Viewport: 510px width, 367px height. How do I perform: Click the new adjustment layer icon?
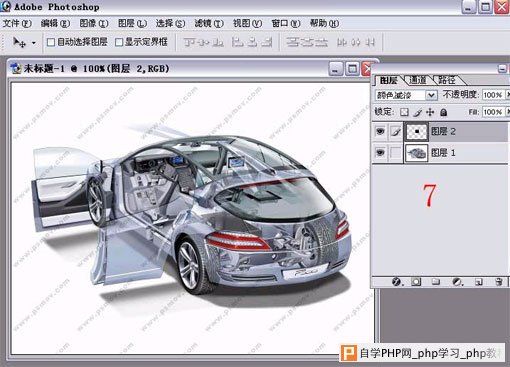pyautogui.click(x=457, y=282)
